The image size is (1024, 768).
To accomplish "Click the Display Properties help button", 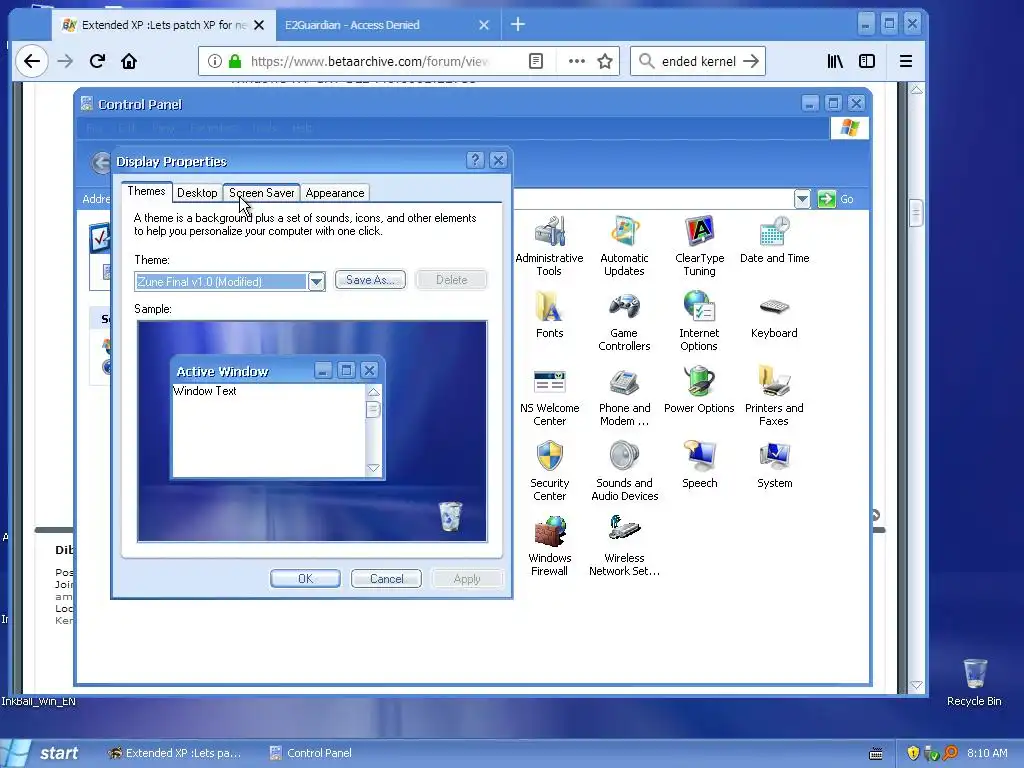I will click(x=475, y=160).
